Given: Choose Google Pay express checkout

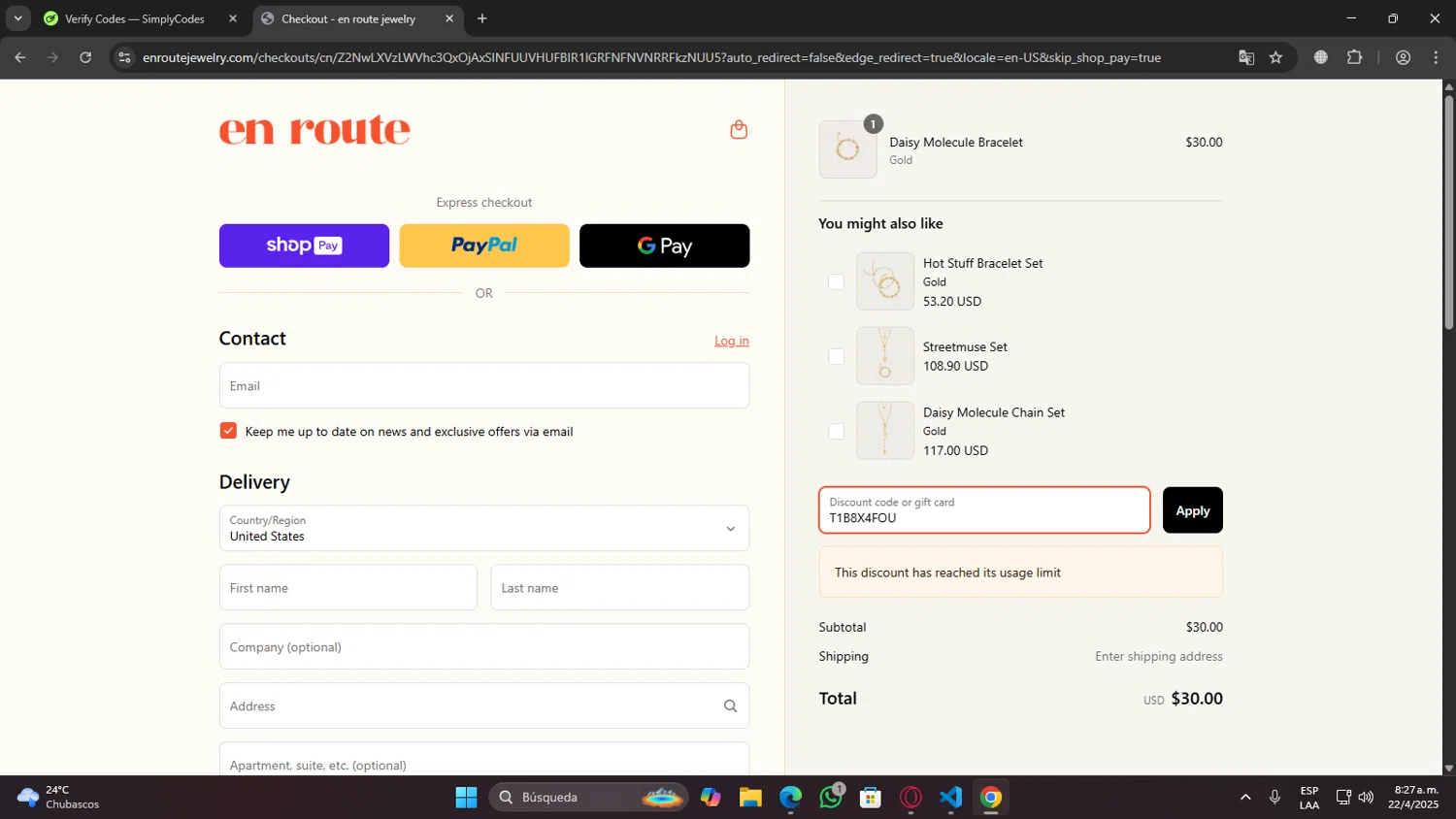Looking at the screenshot, I should pos(665,246).
